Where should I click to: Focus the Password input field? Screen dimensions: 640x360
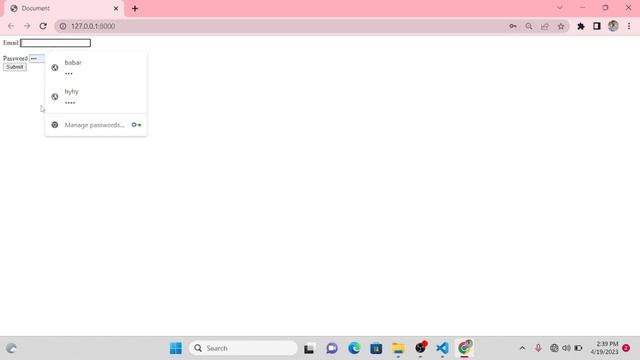(x=37, y=58)
